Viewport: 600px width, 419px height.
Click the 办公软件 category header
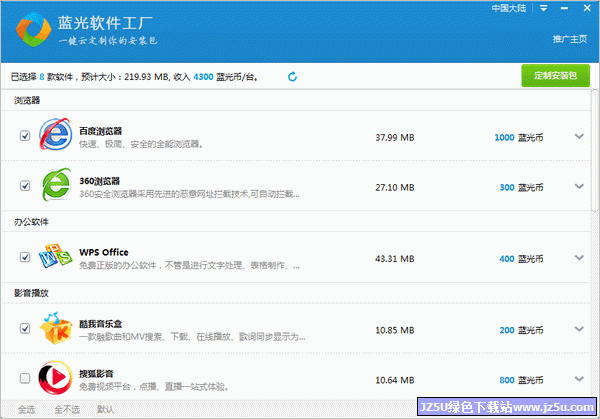[x=31, y=222]
